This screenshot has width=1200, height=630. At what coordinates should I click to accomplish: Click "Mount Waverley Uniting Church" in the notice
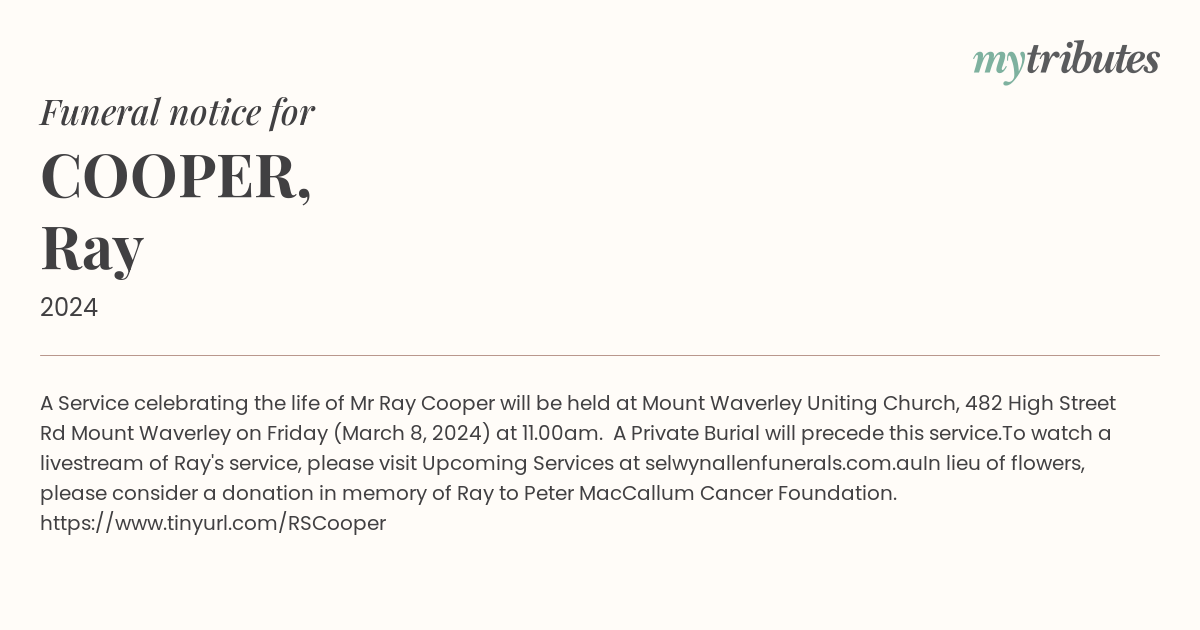[x=798, y=404]
